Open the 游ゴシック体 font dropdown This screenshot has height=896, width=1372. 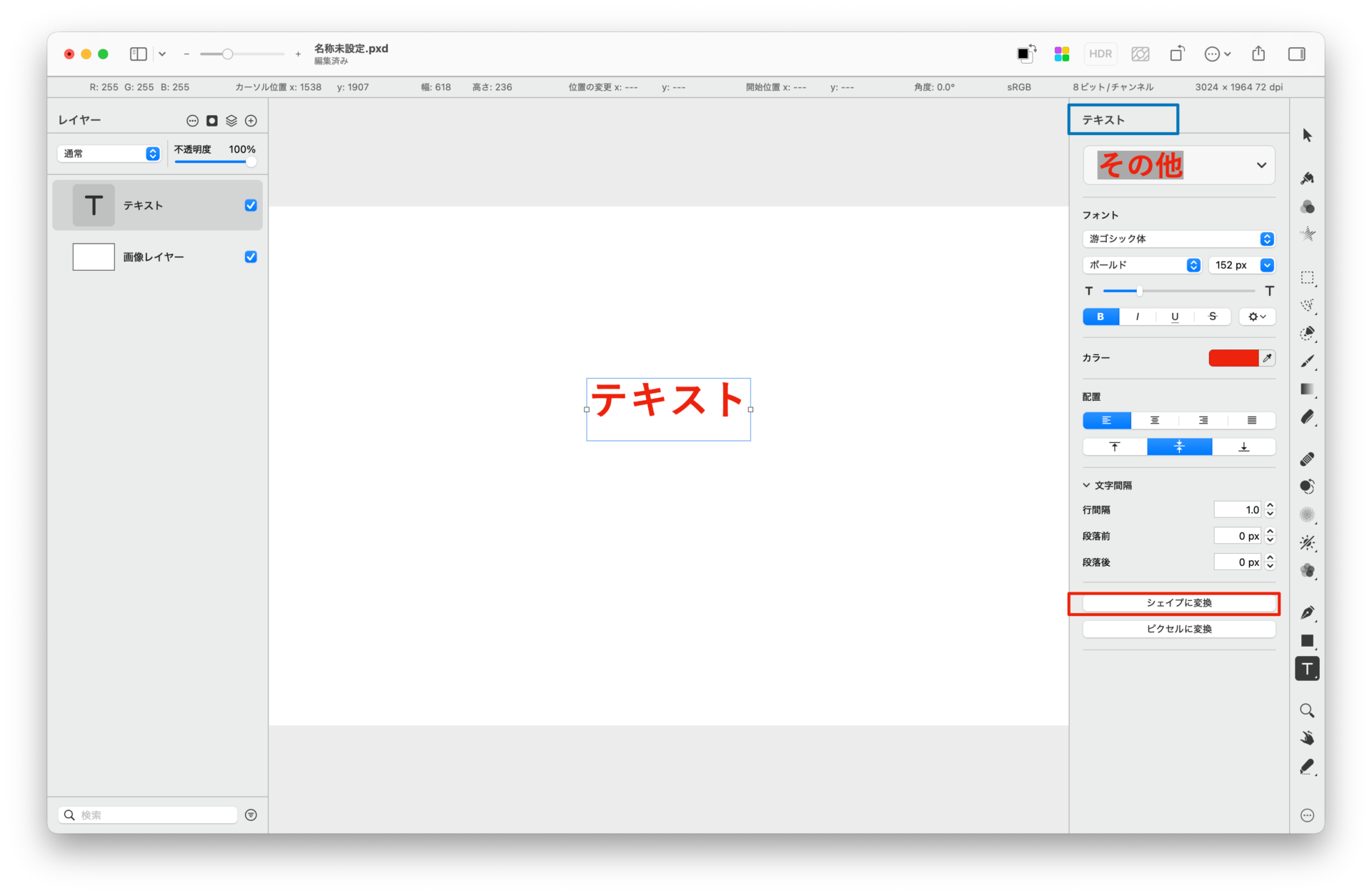point(1178,239)
